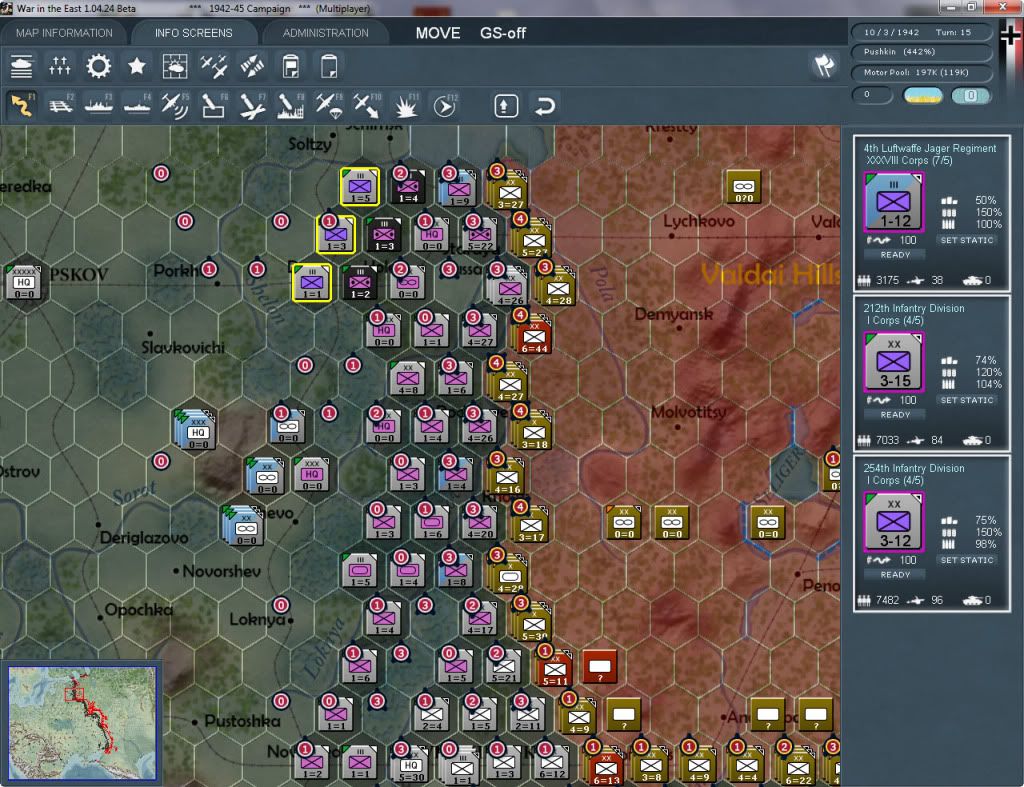Open the first commander's report clipboard icon
This screenshot has height=787, width=1024.
[291, 66]
